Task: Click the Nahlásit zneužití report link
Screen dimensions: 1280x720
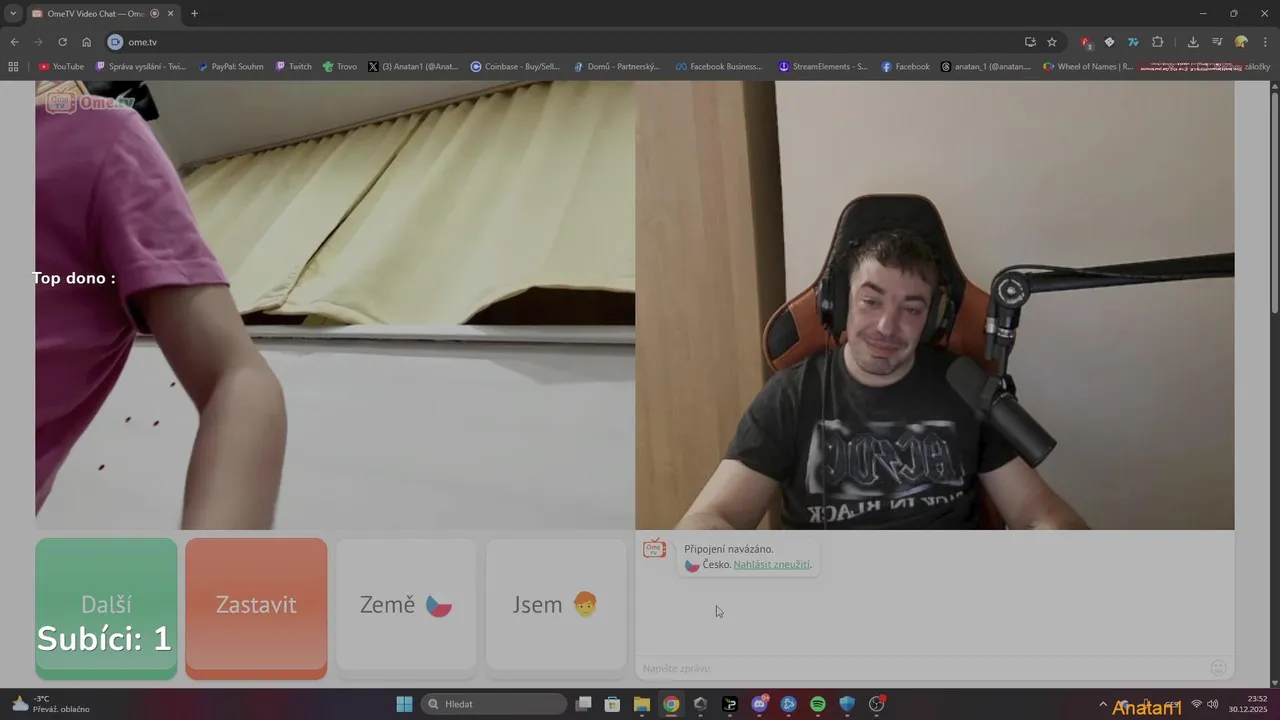Action: pos(771,565)
